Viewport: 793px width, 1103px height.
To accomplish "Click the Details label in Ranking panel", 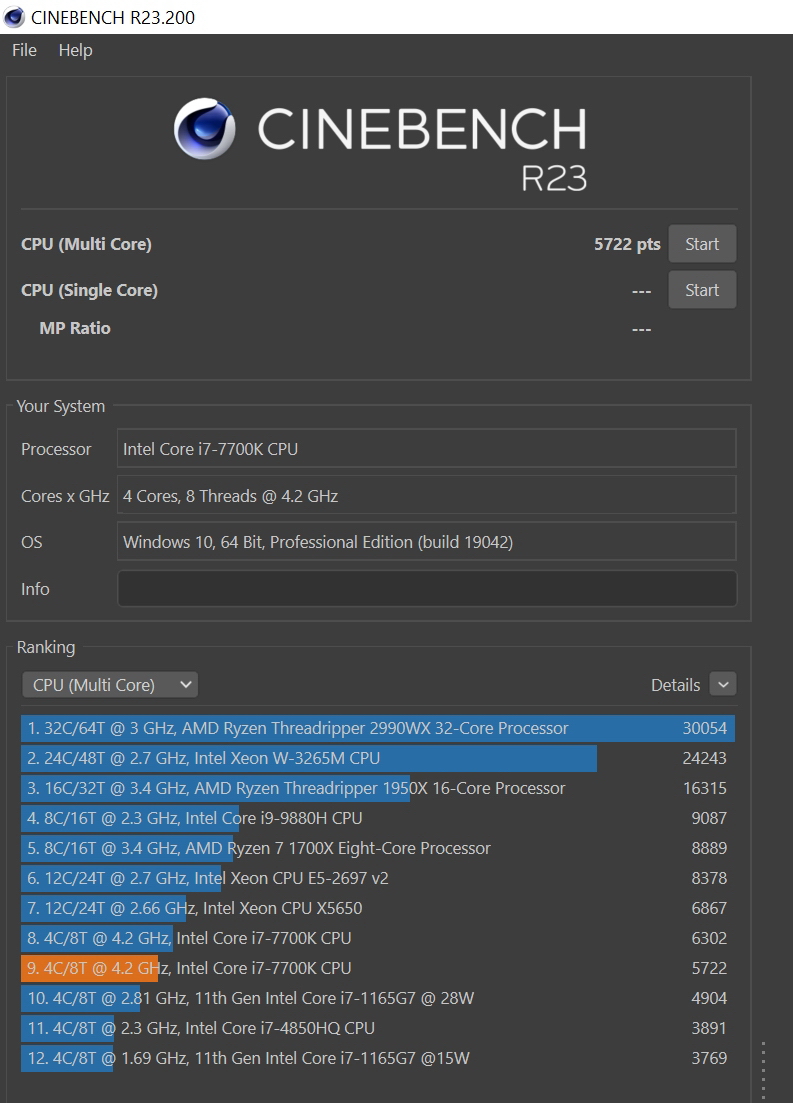I will click(675, 685).
